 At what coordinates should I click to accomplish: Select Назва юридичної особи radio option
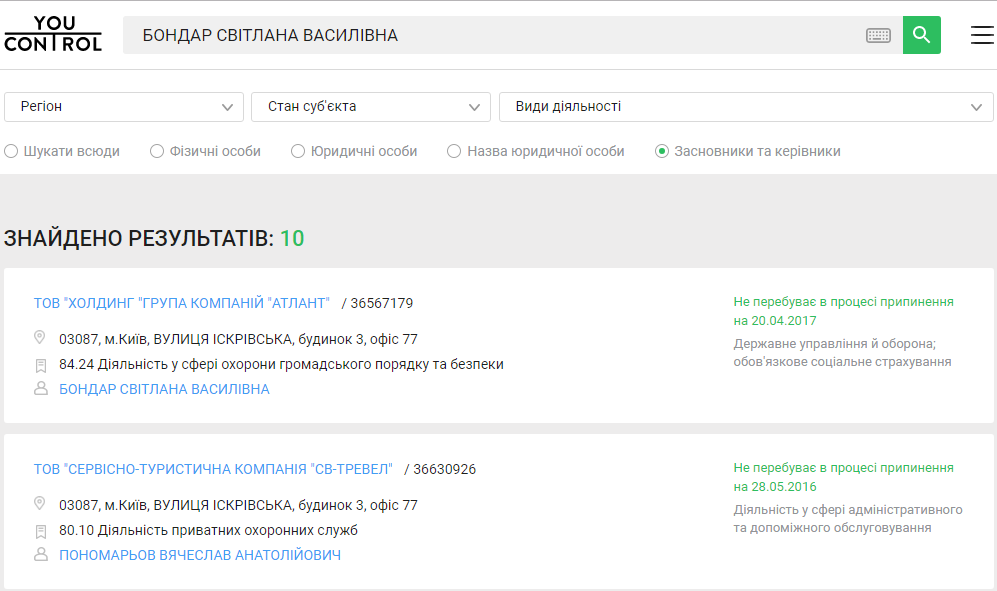point(454,152)
